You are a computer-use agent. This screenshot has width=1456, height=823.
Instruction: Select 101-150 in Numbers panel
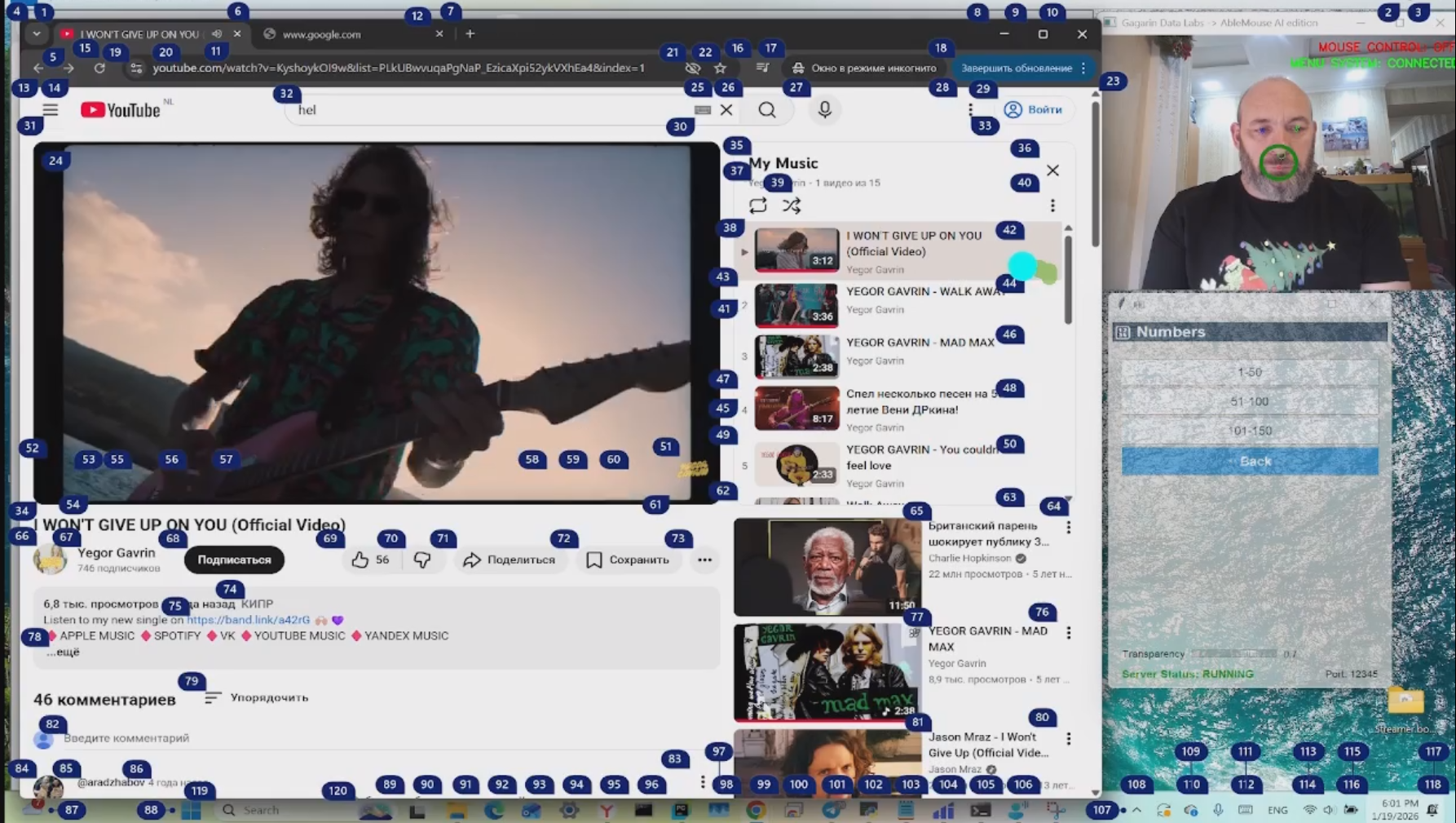pyautogui.click(x=1250, y=431)
